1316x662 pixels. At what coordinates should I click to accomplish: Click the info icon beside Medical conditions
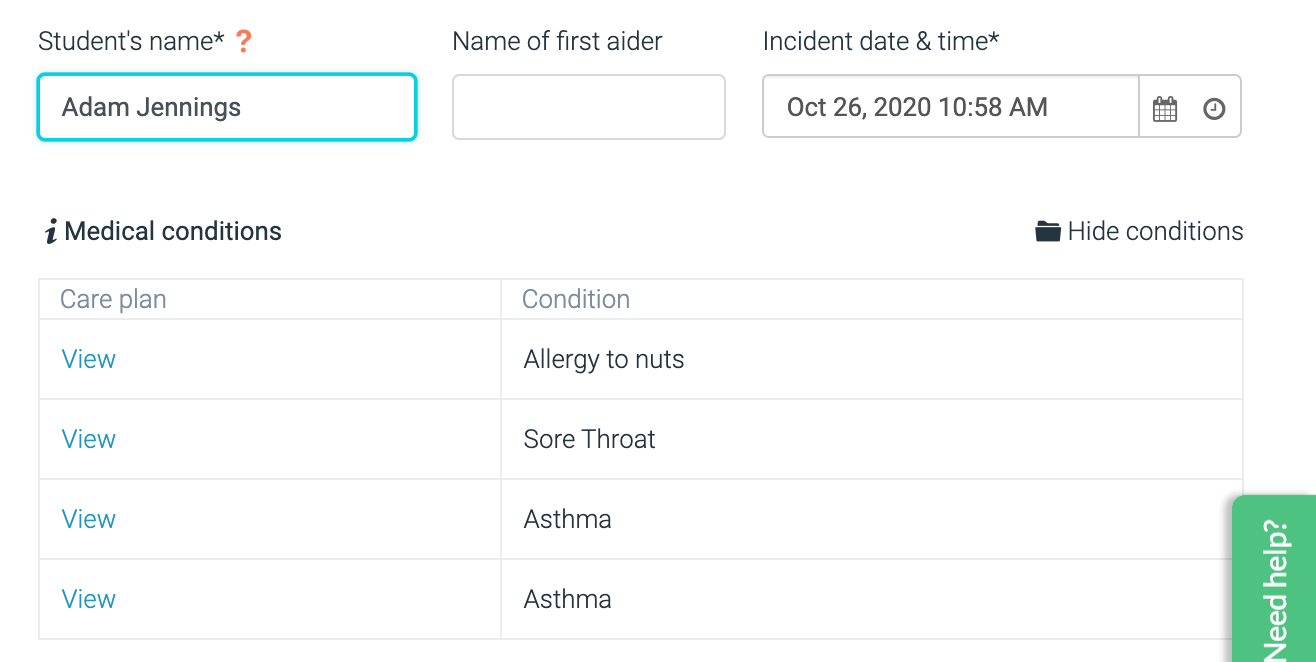point(50,230)
